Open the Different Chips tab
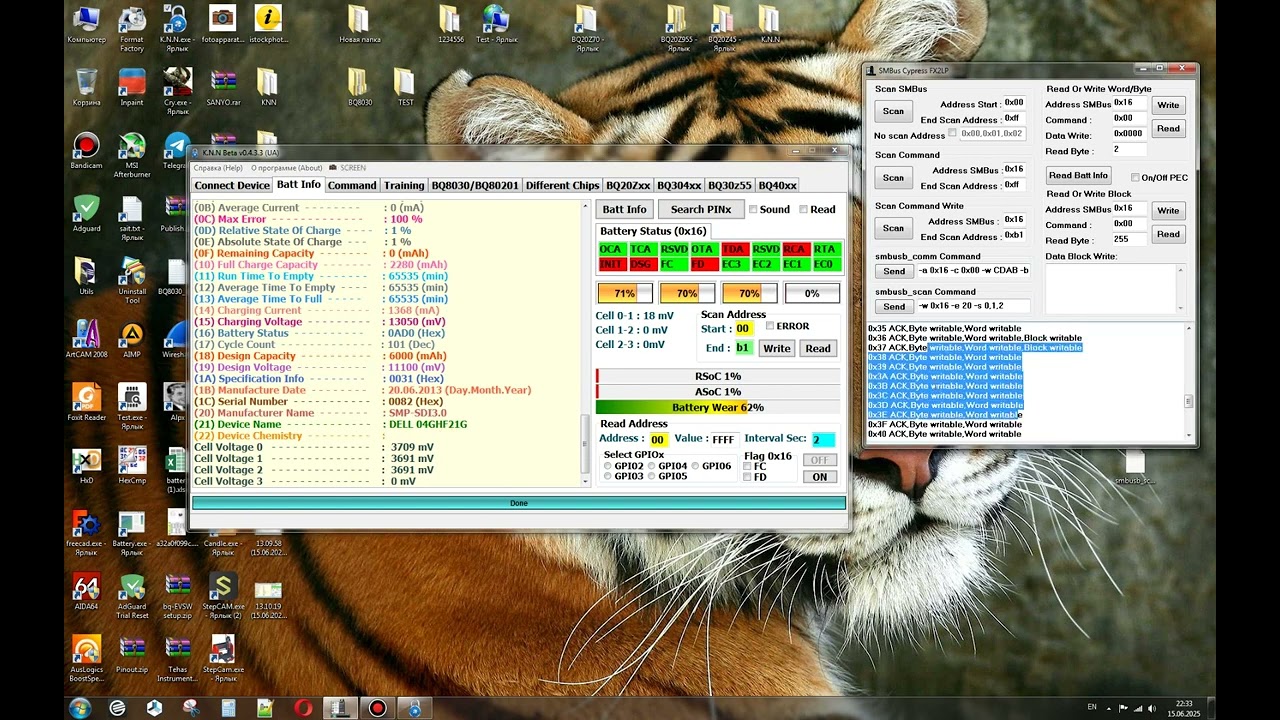This screenshot has height=720, width=1280. point(562,185)
